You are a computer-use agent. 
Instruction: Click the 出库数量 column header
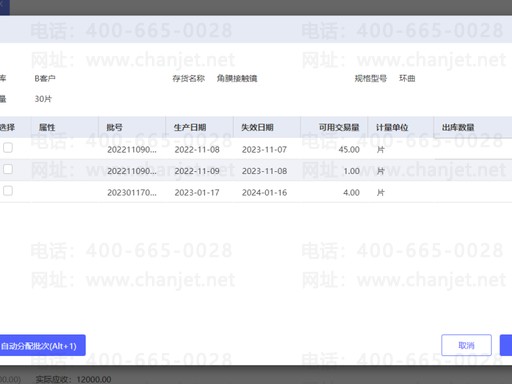click(x=473, y=127)
